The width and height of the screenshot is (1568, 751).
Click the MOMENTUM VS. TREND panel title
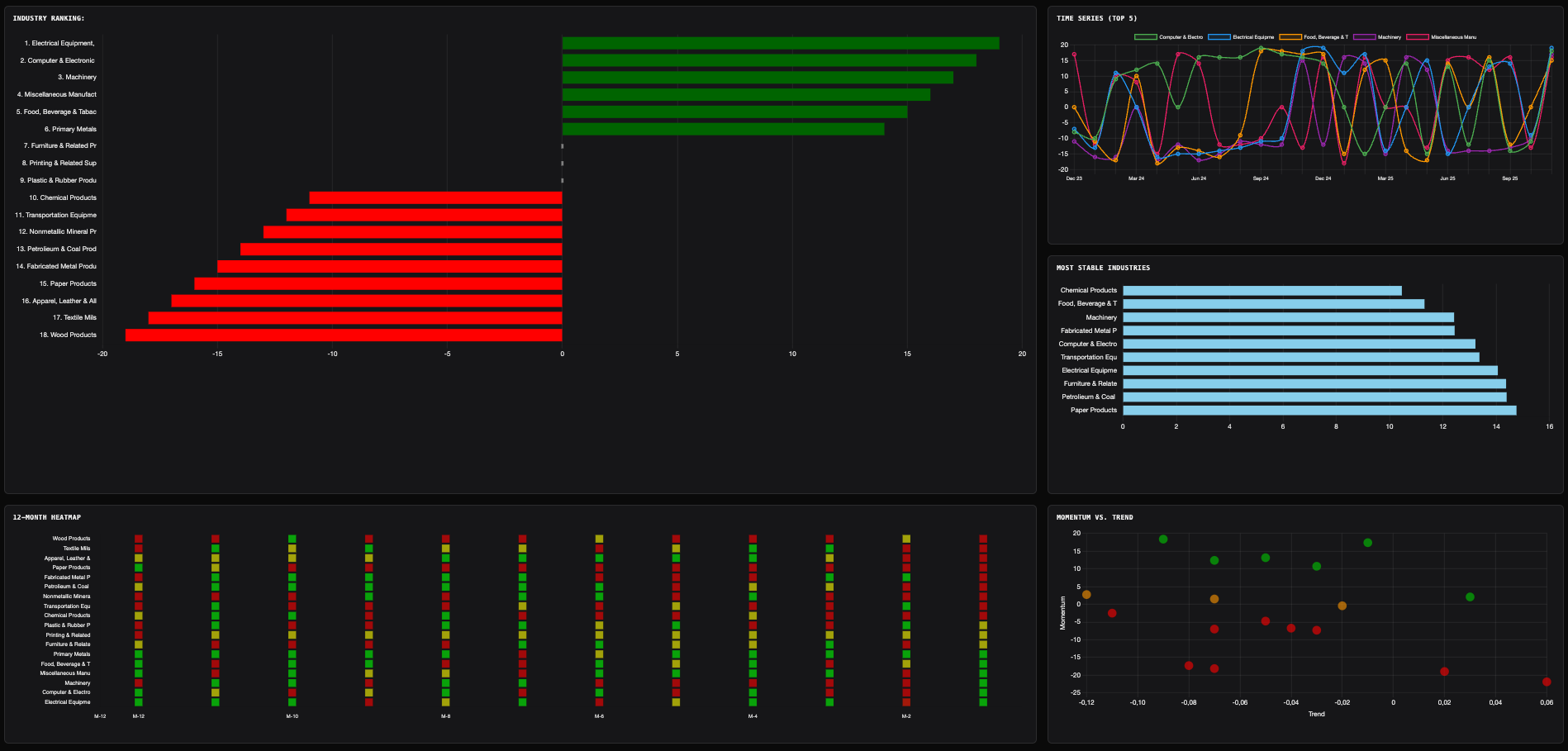point(1094,516)
